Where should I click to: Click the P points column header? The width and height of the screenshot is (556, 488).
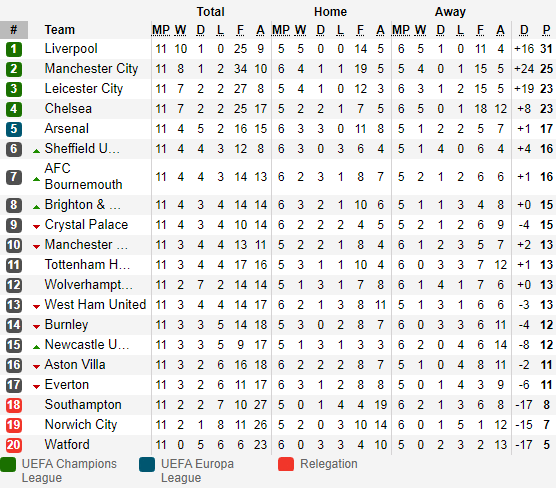point(546,30)
